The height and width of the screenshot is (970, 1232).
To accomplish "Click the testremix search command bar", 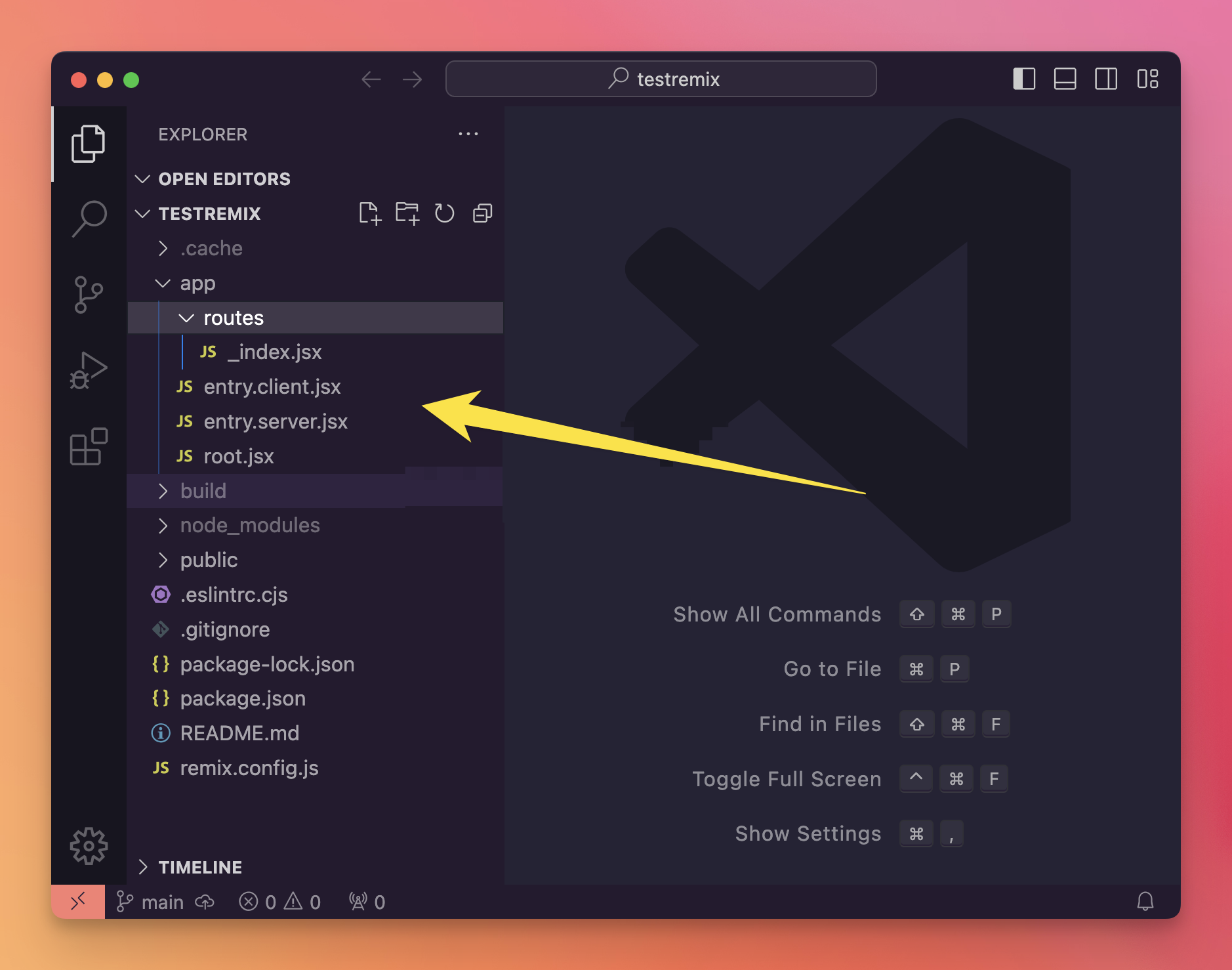I will [x=661, y=79].
